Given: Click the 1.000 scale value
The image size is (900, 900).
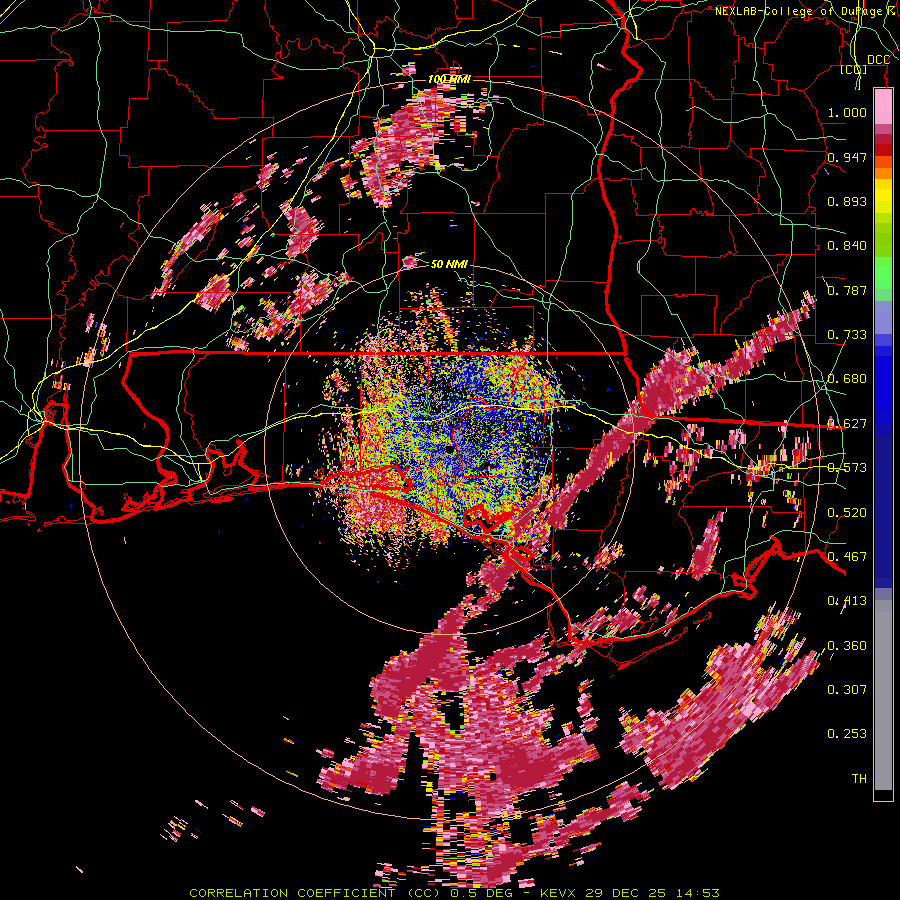Looking at the screenshot, I should (847, 112).
